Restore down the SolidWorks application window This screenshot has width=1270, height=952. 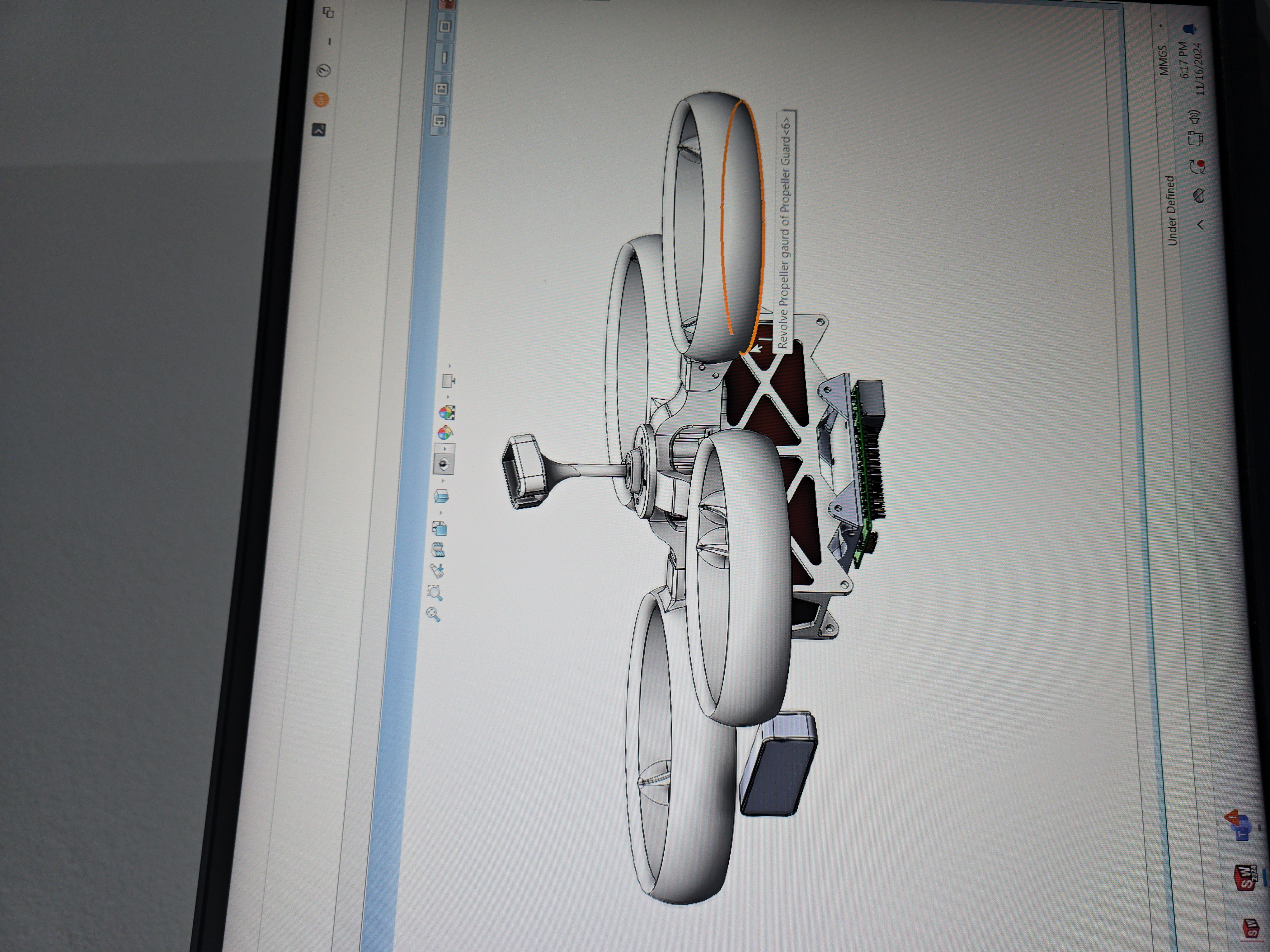click(x=328, y=12)
